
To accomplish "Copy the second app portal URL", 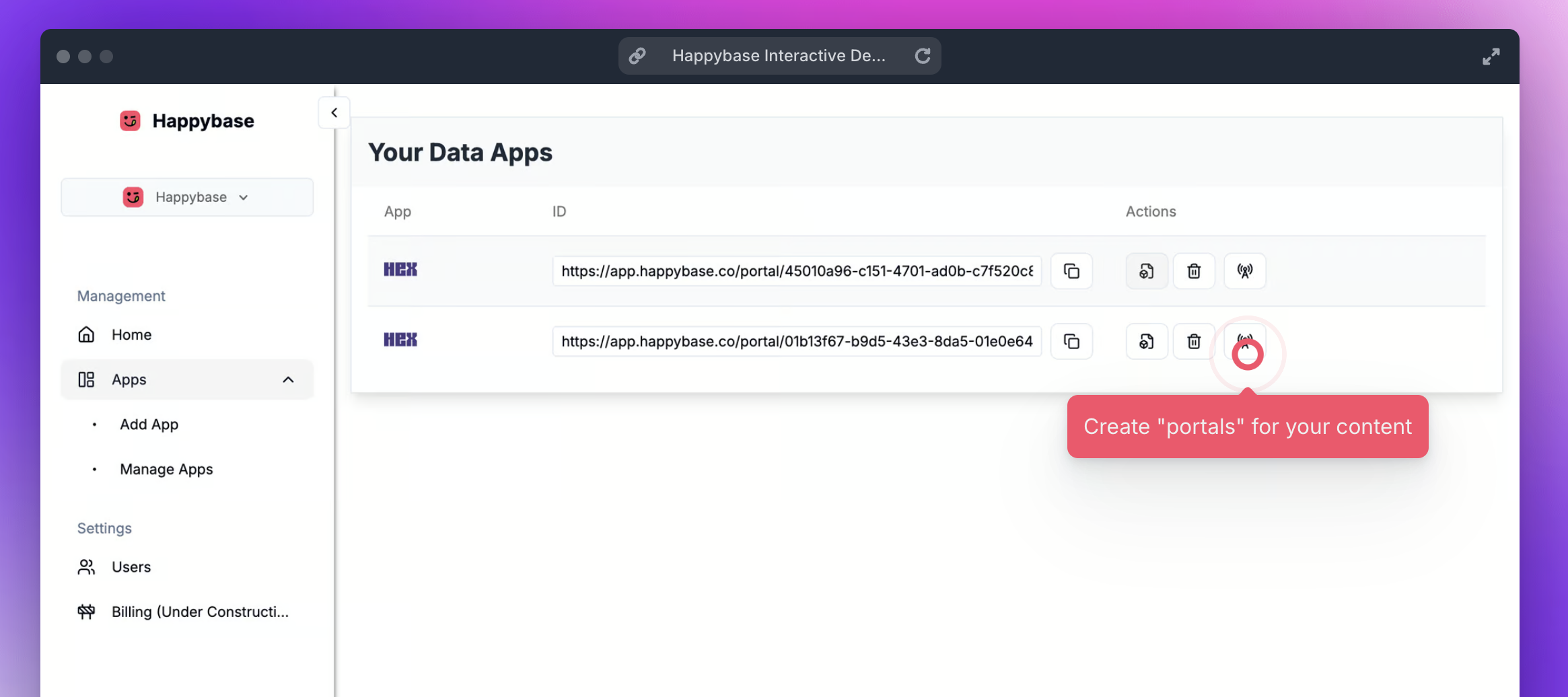I will pyautogui.click(x=1071, y=342).
